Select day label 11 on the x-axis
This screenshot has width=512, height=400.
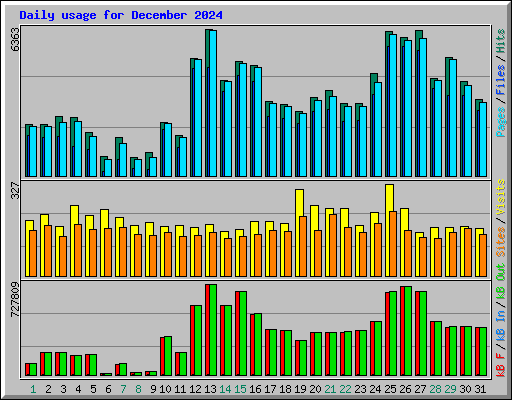pyautogui.click(x=180, y=389)
